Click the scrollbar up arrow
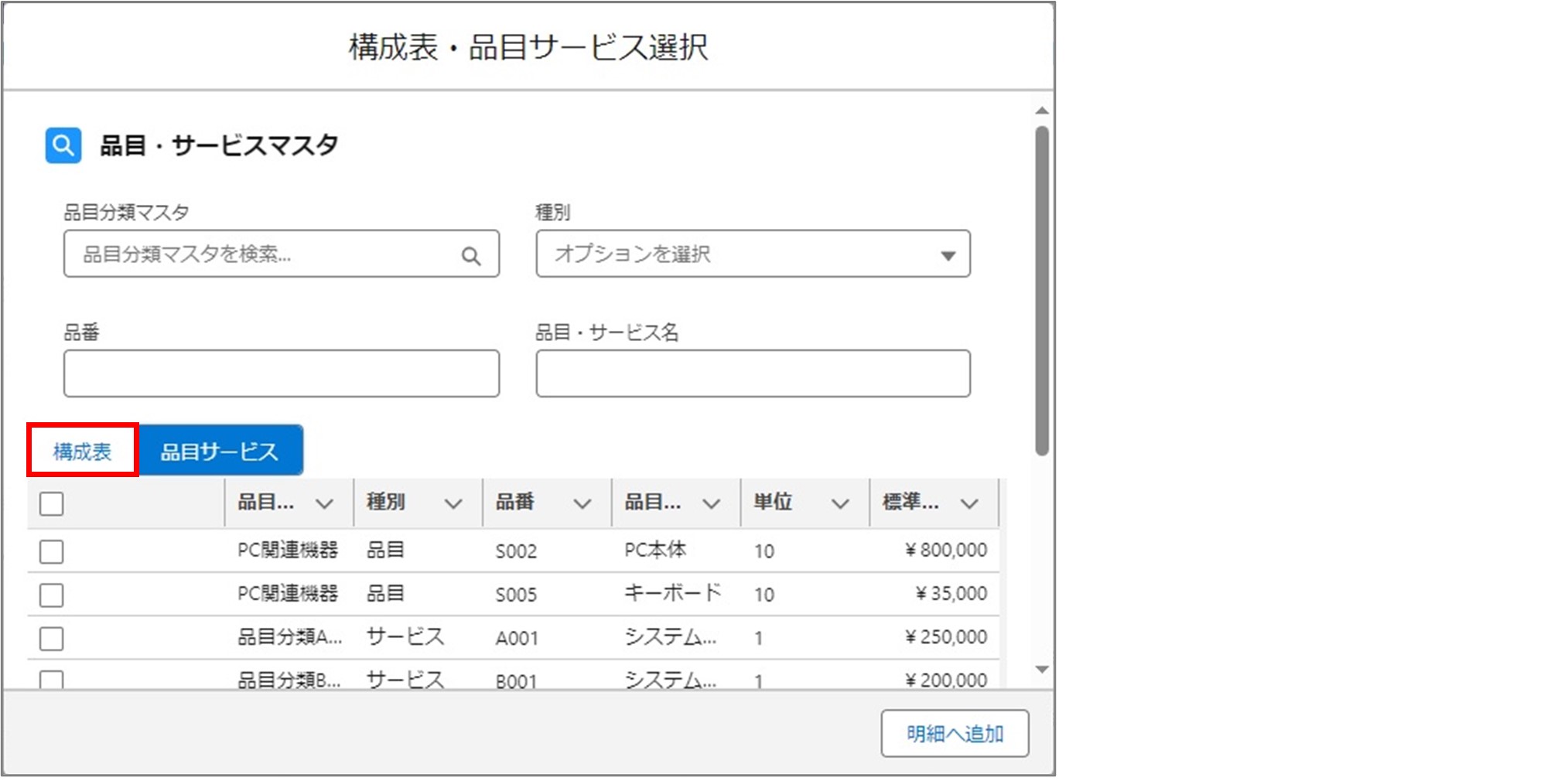 tap(1042, 111)
